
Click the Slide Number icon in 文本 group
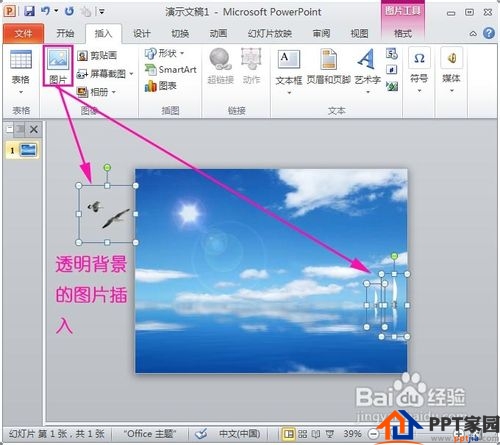tap(392, 70)
